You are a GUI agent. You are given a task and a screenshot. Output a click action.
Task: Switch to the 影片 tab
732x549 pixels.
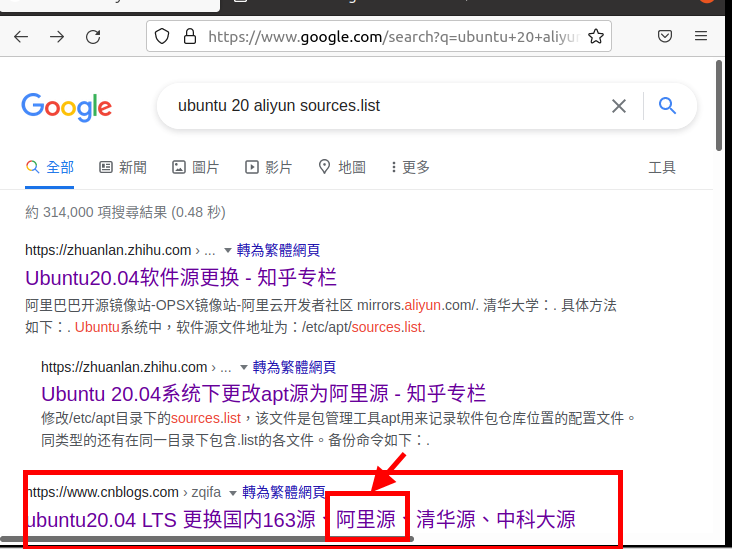click(x=269, y=167)
